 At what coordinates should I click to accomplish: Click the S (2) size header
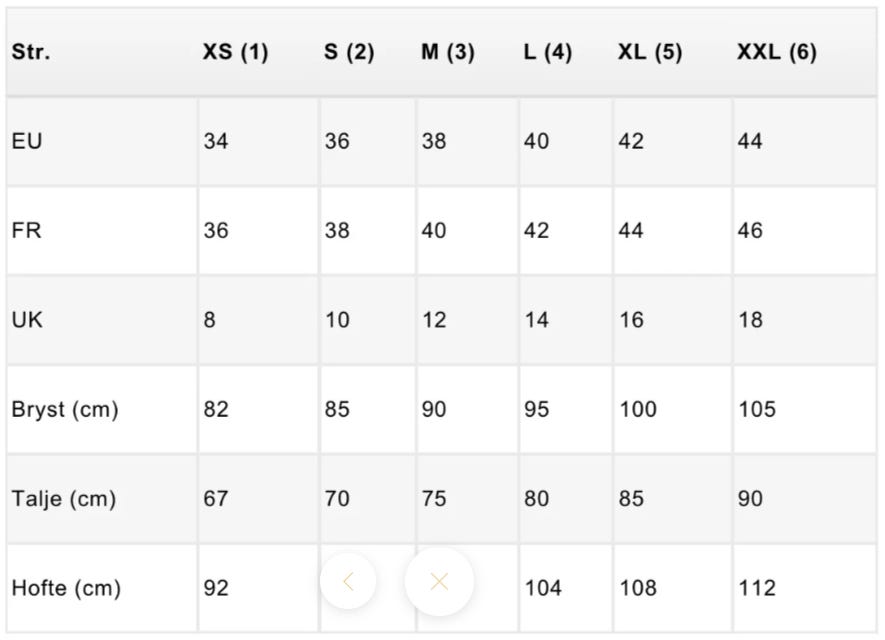click(349, 53)
